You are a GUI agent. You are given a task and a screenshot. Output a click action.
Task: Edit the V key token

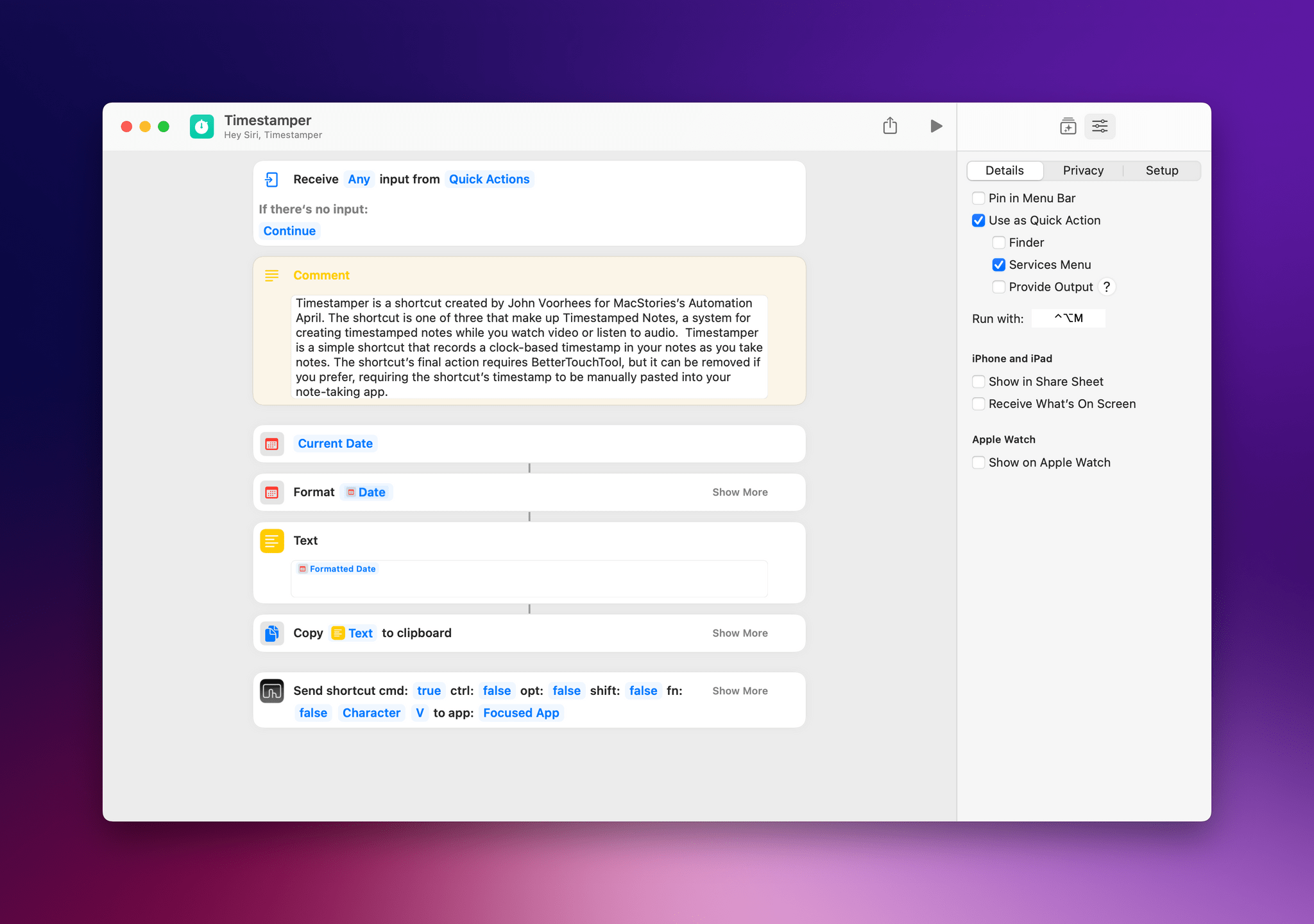click(x=420, y=714)
